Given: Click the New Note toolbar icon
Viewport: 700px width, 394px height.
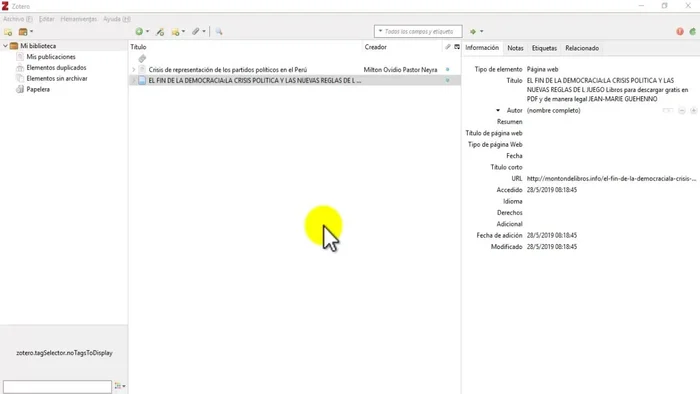Looking at the screenshot, I should point(175,32).
